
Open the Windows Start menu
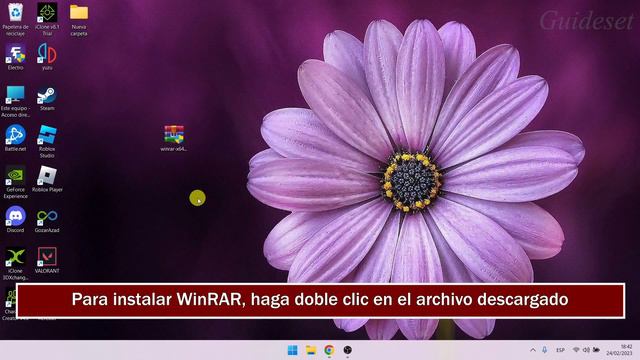point(293,350)
